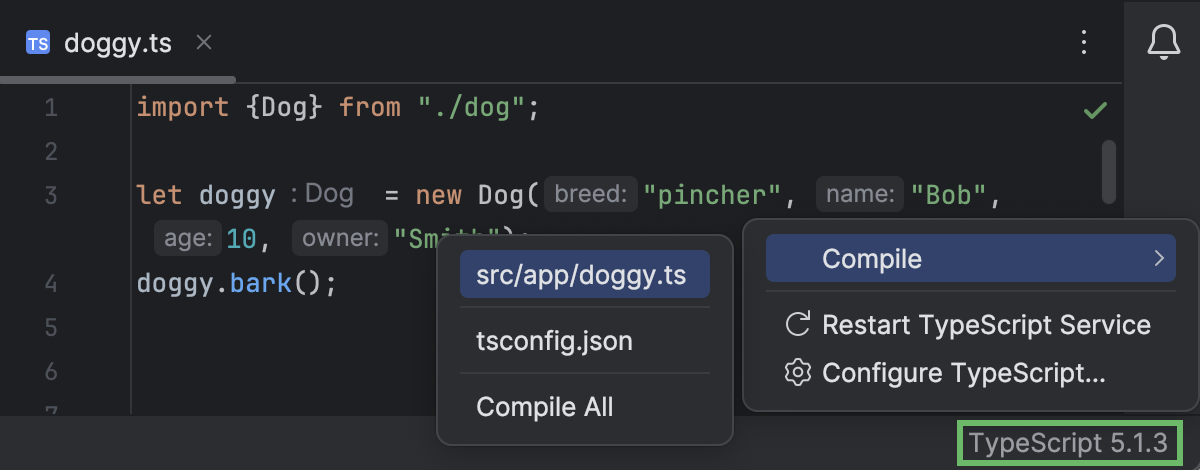Select Compile in the TypeScript popup menu

click(x=871, y=259)
